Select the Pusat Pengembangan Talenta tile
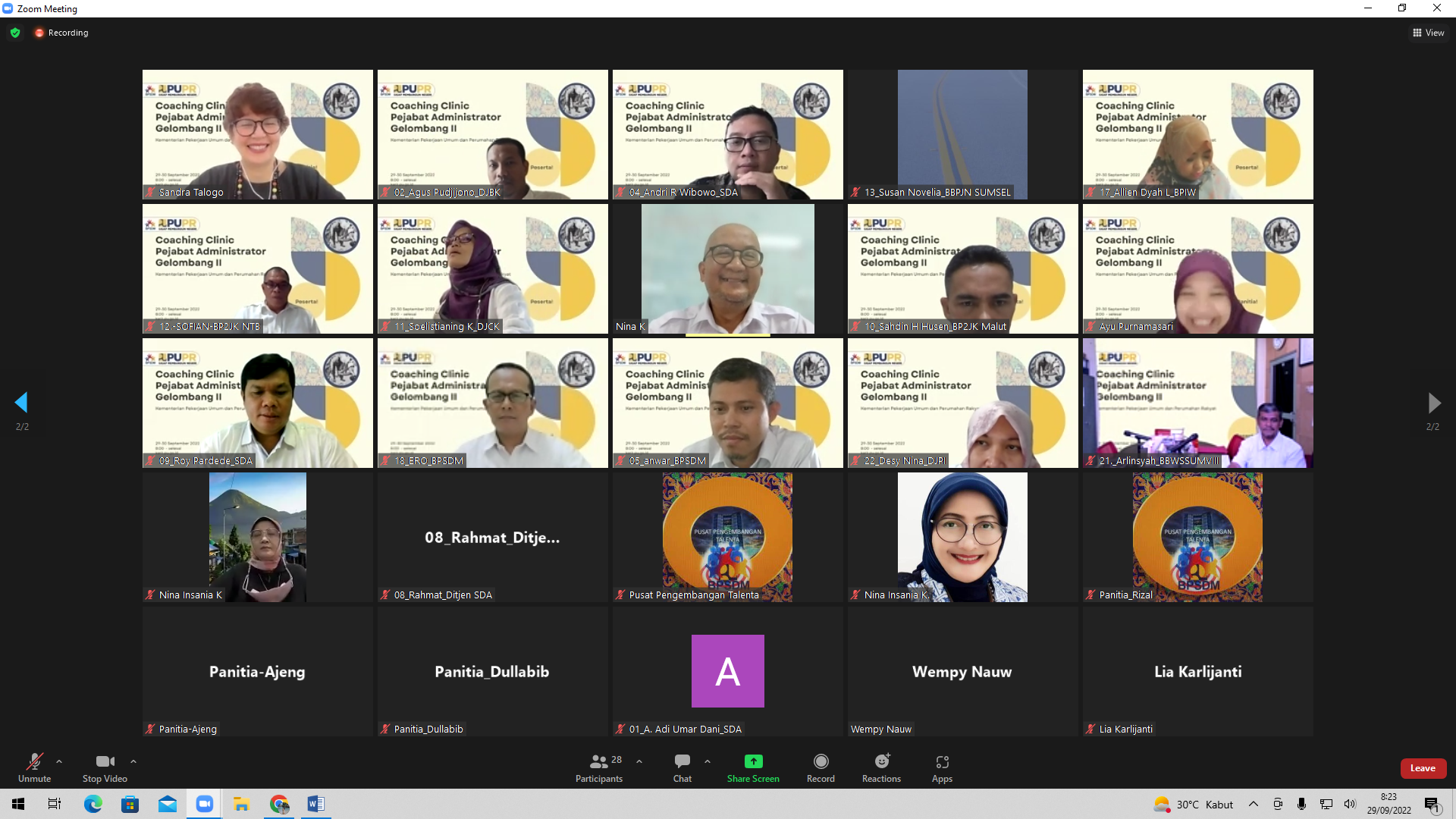The width and height of the screenshot is (1456, 819). (x=728, y=537)
